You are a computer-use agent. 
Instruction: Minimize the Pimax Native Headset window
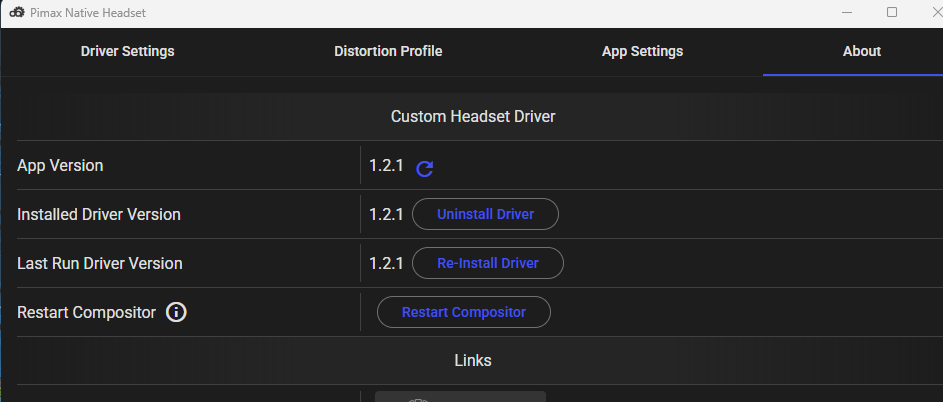click(847, 12)
